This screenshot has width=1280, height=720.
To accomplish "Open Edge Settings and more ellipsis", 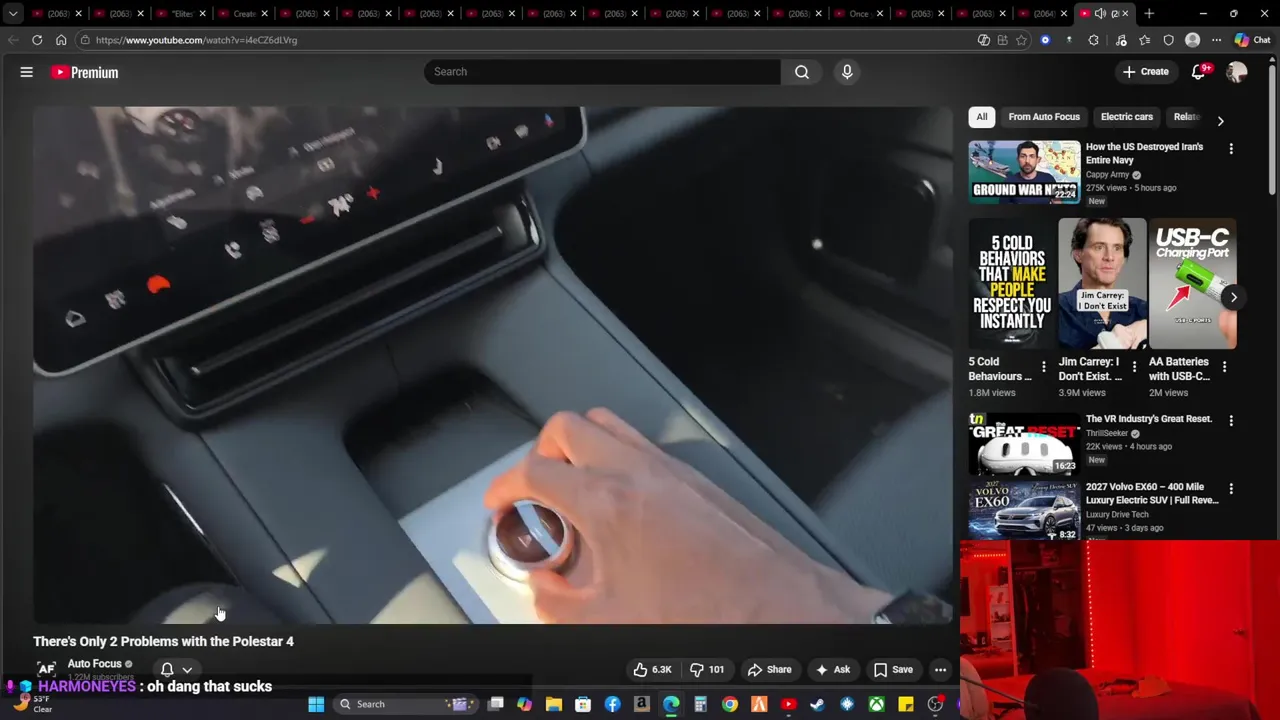I will [1216, 40].
